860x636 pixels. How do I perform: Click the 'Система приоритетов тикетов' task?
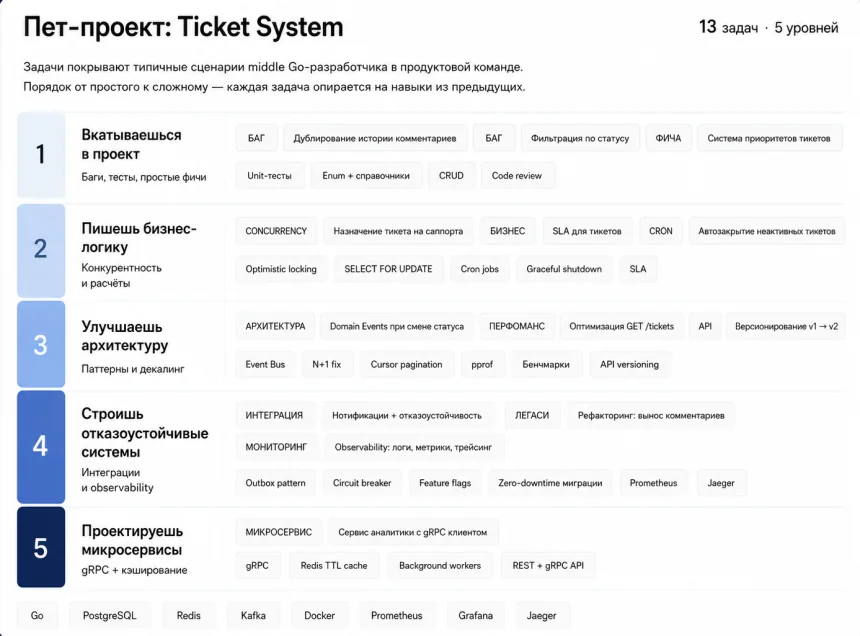(769, 139)
